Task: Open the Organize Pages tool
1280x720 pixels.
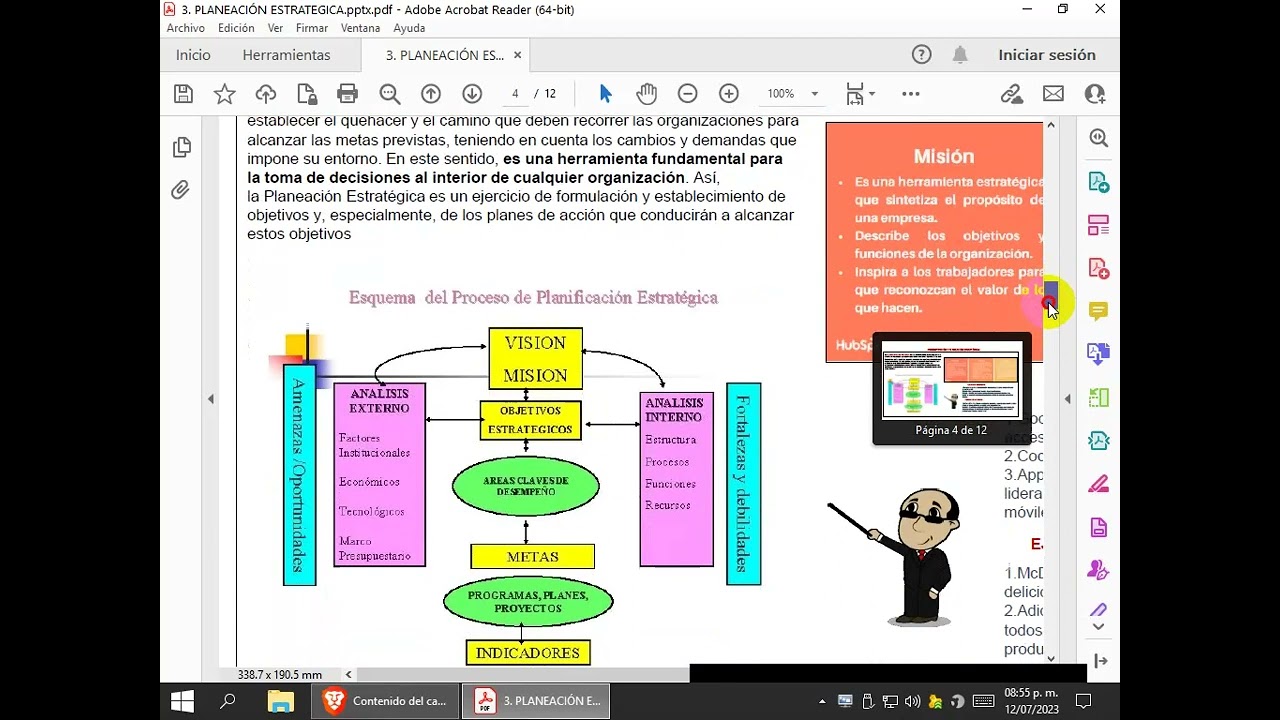Action: click(1099, 397)
